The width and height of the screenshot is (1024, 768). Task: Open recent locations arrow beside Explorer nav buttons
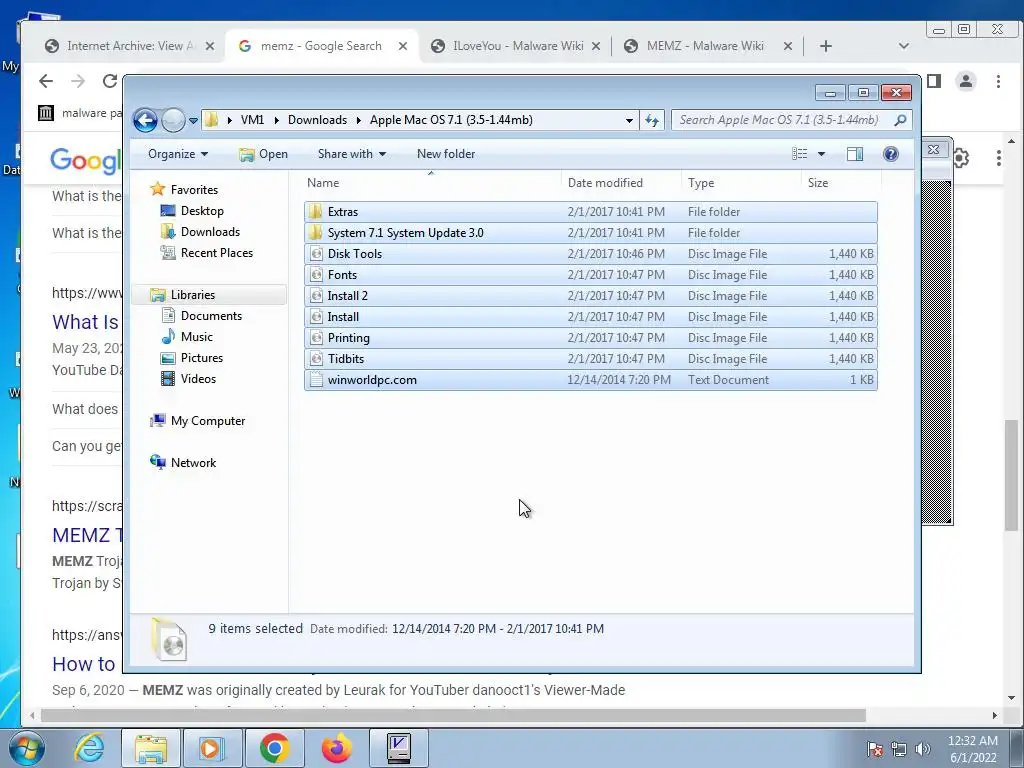point(193,121)
